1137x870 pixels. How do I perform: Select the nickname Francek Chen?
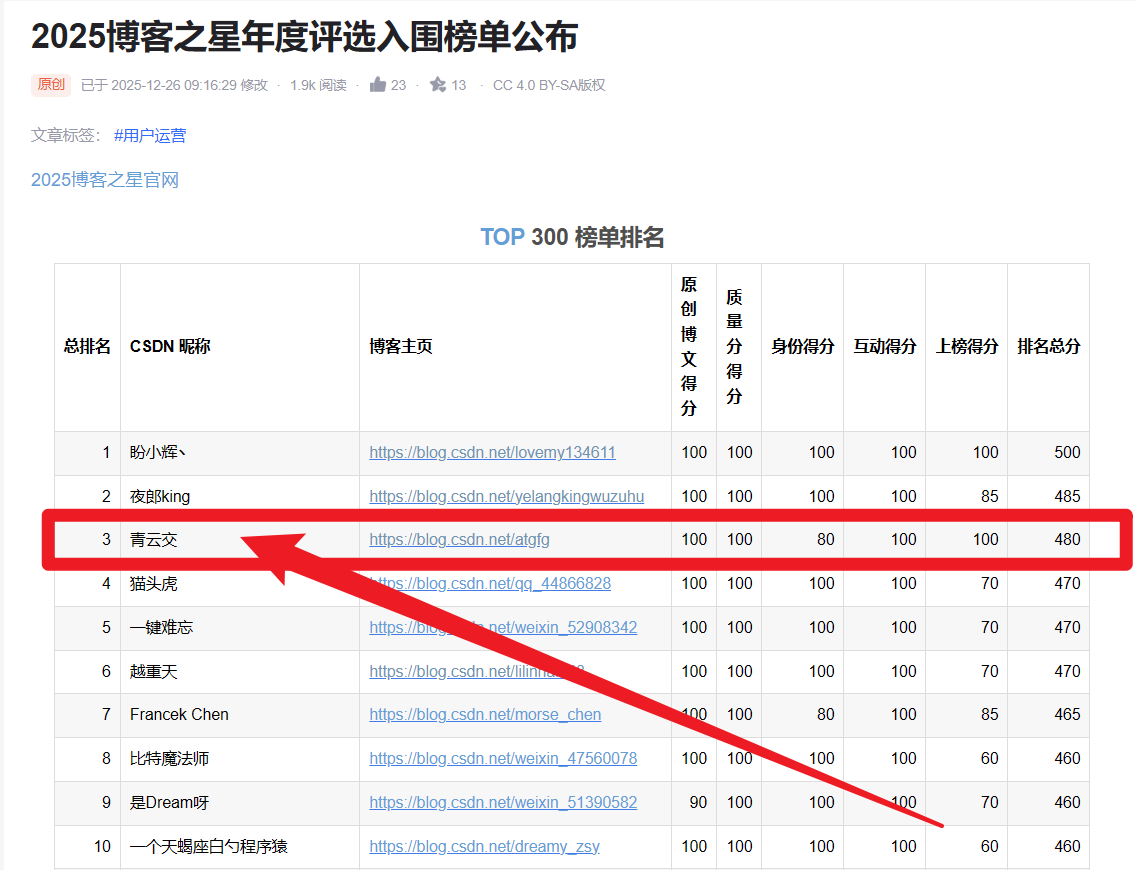click(179, 715)
